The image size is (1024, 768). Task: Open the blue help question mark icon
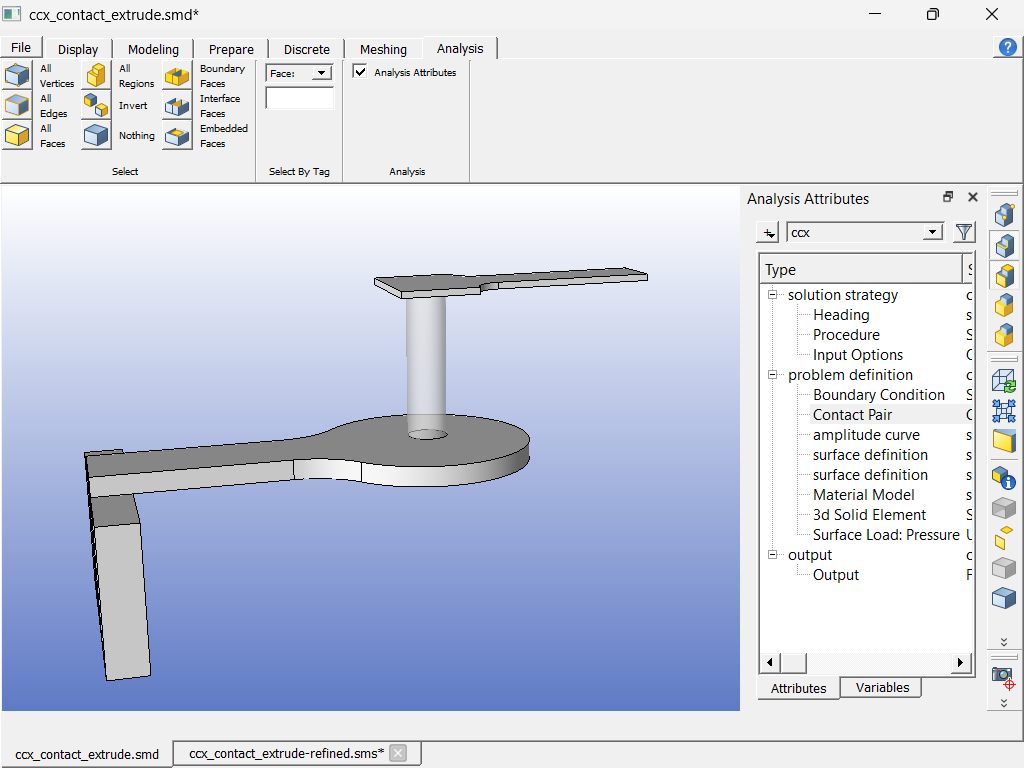point(1008,47)
